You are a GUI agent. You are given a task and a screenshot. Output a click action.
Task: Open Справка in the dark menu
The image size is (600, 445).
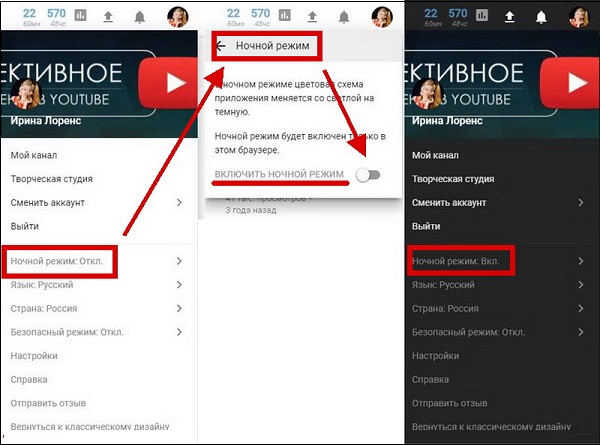point(430,380)
